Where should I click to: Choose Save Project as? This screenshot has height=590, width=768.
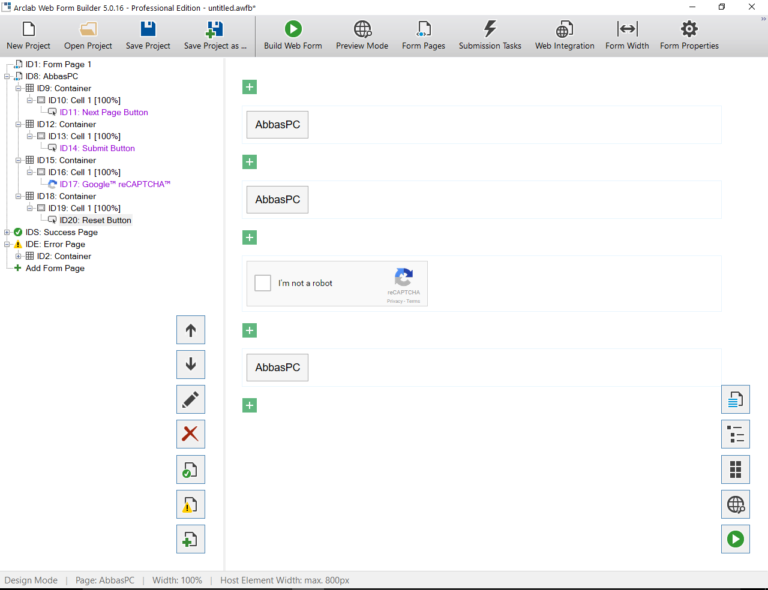point(215,36)
